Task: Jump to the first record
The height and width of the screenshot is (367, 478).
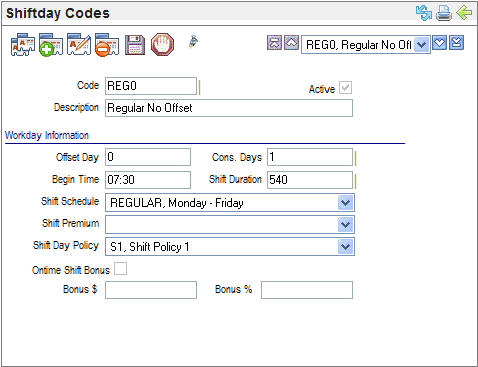Action: 275,43
